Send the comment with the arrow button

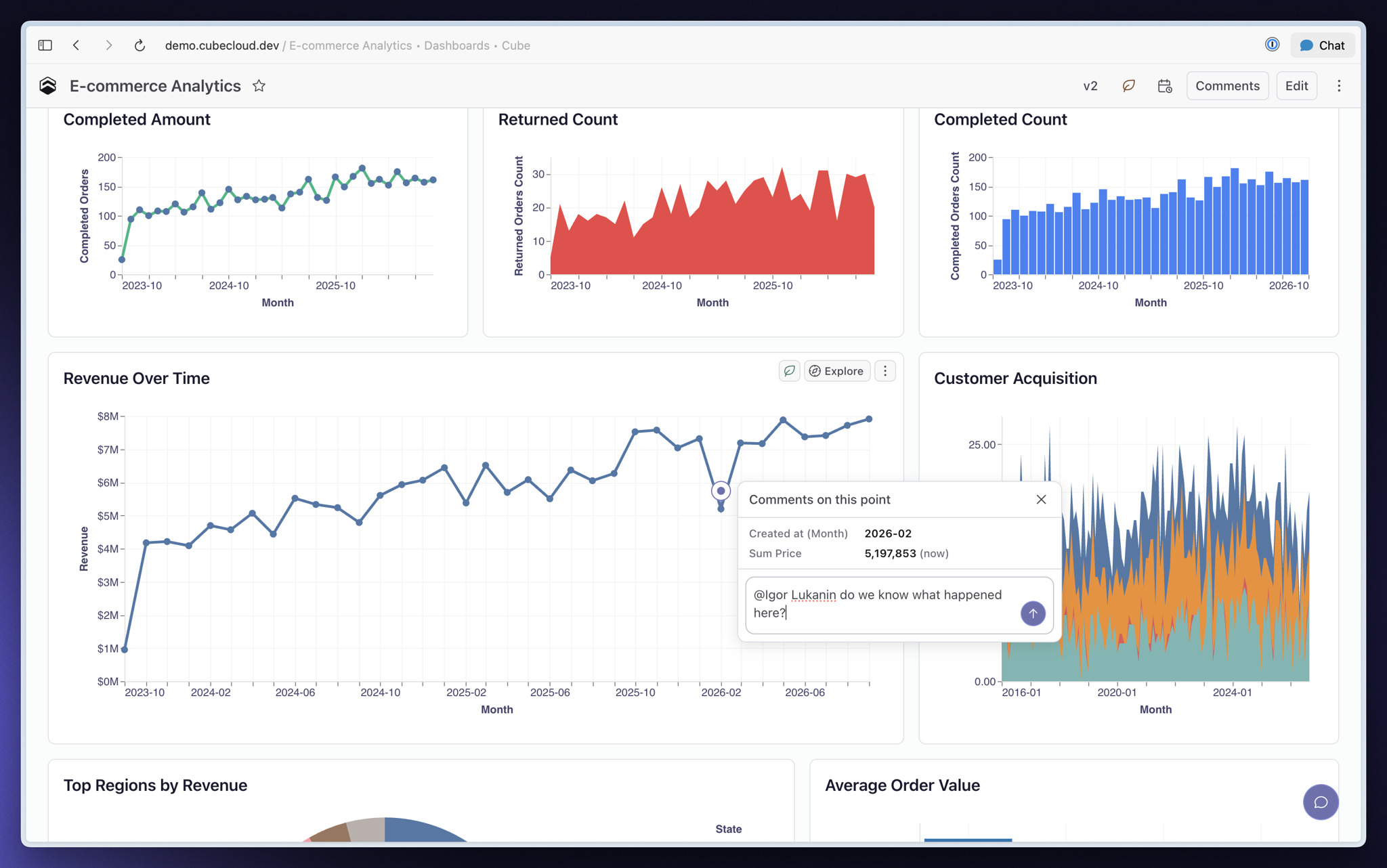pos(1033,613)
